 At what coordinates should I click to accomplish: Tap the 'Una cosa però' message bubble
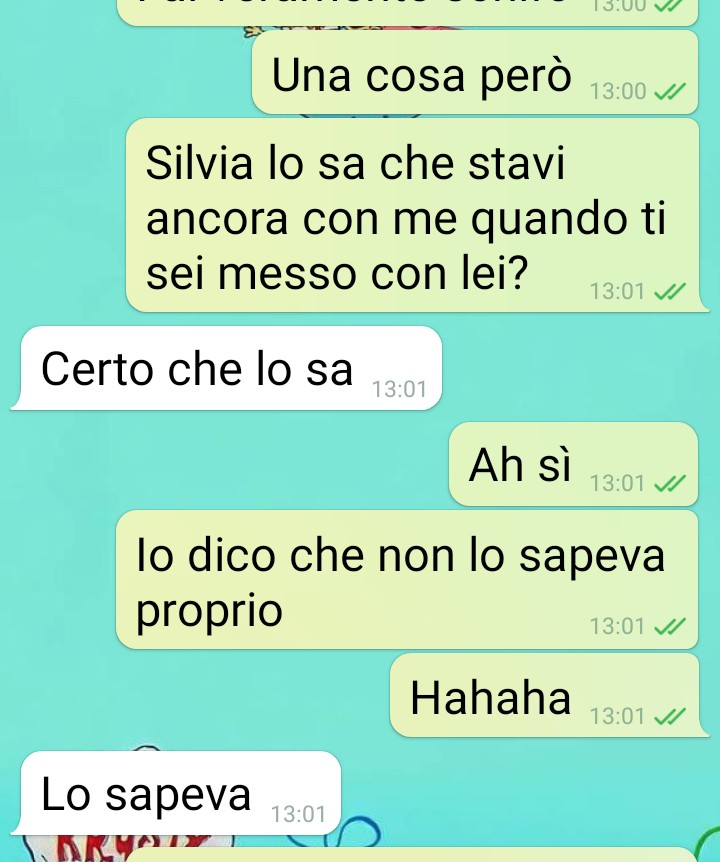pos(475,72)
